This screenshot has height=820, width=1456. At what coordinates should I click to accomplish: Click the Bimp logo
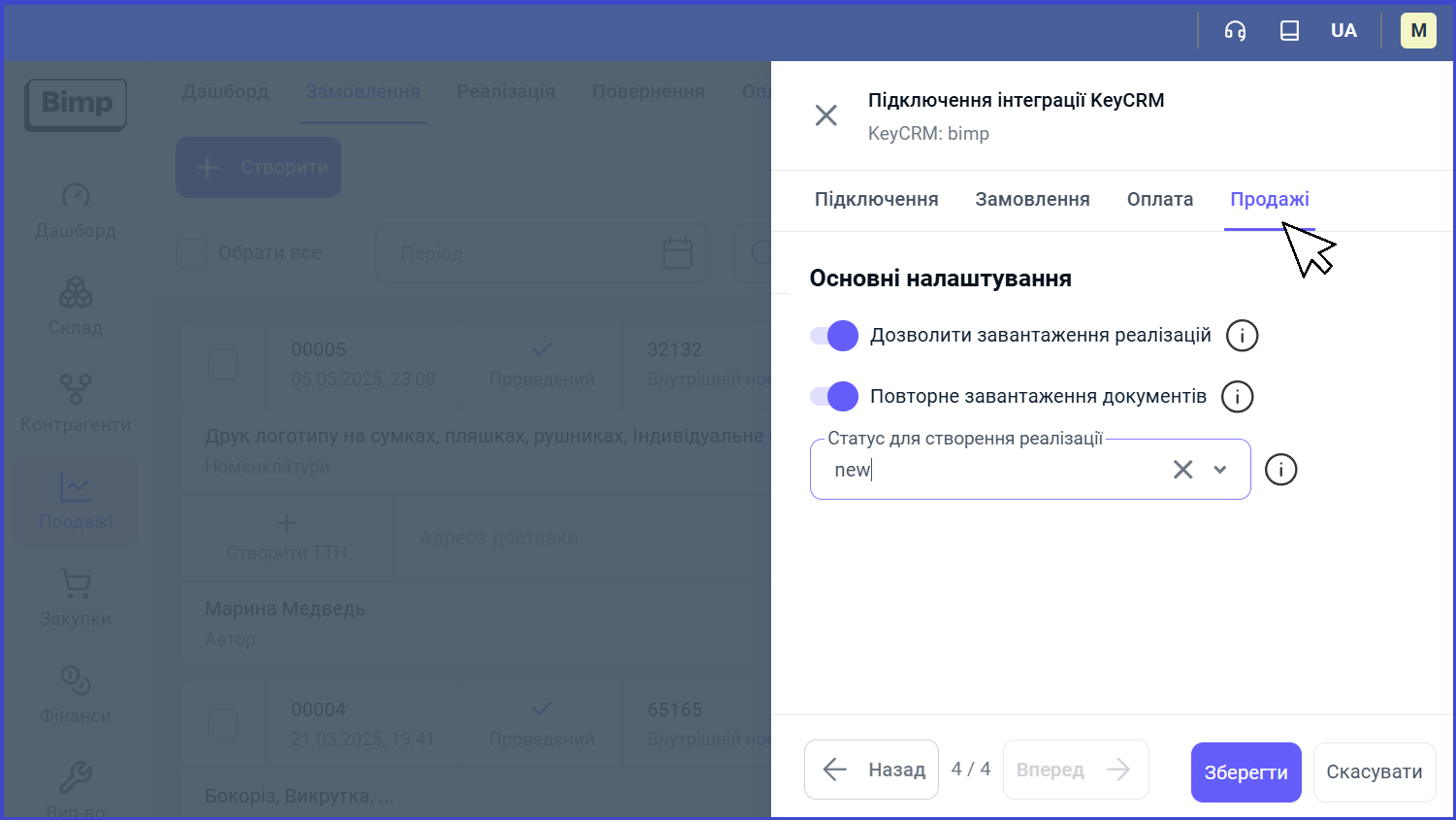coord(76,105)
